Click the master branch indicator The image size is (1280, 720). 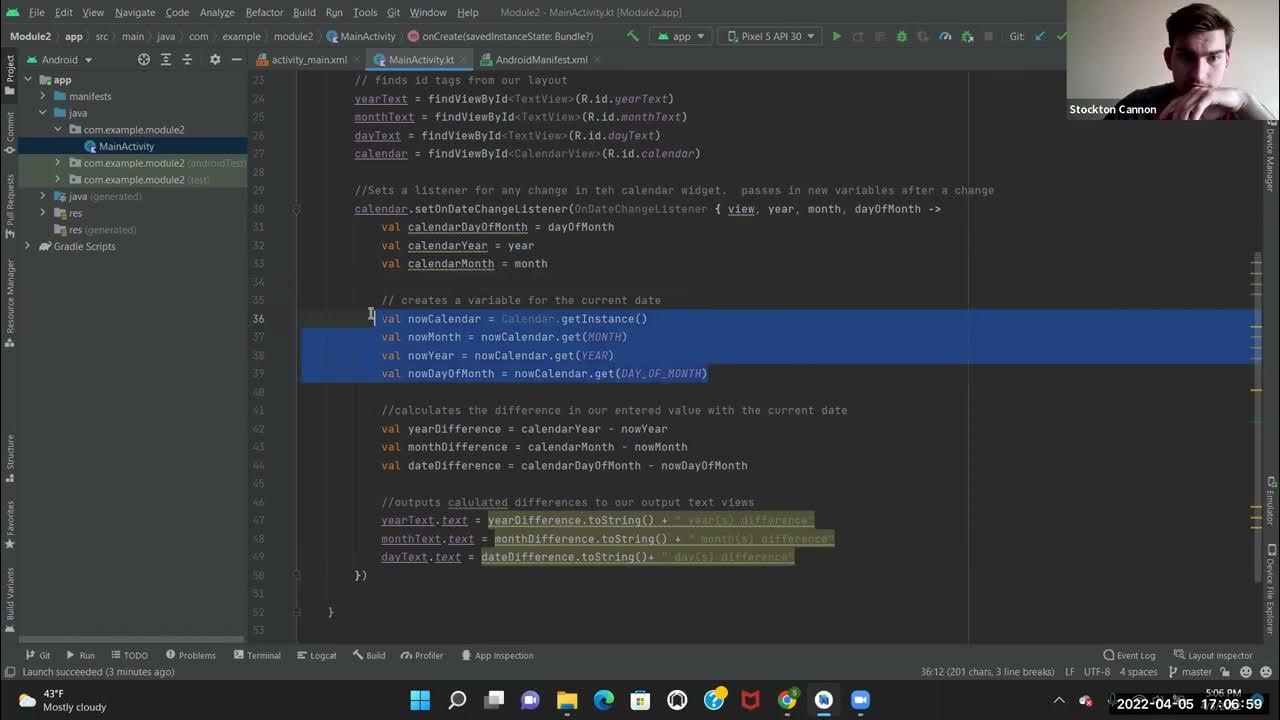pyautogui.click(x=1188, y=672)
